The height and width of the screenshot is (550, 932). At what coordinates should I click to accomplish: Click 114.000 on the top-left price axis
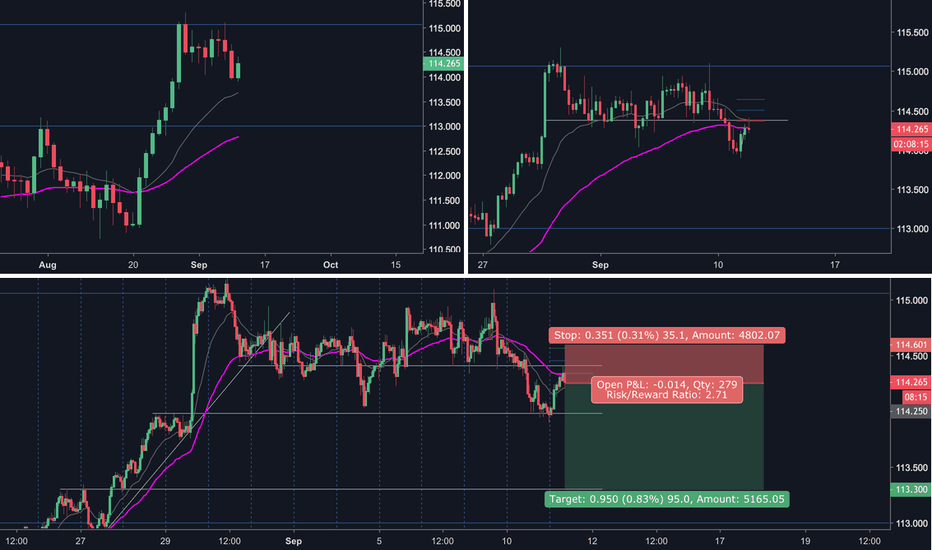(x=445, y=77)
